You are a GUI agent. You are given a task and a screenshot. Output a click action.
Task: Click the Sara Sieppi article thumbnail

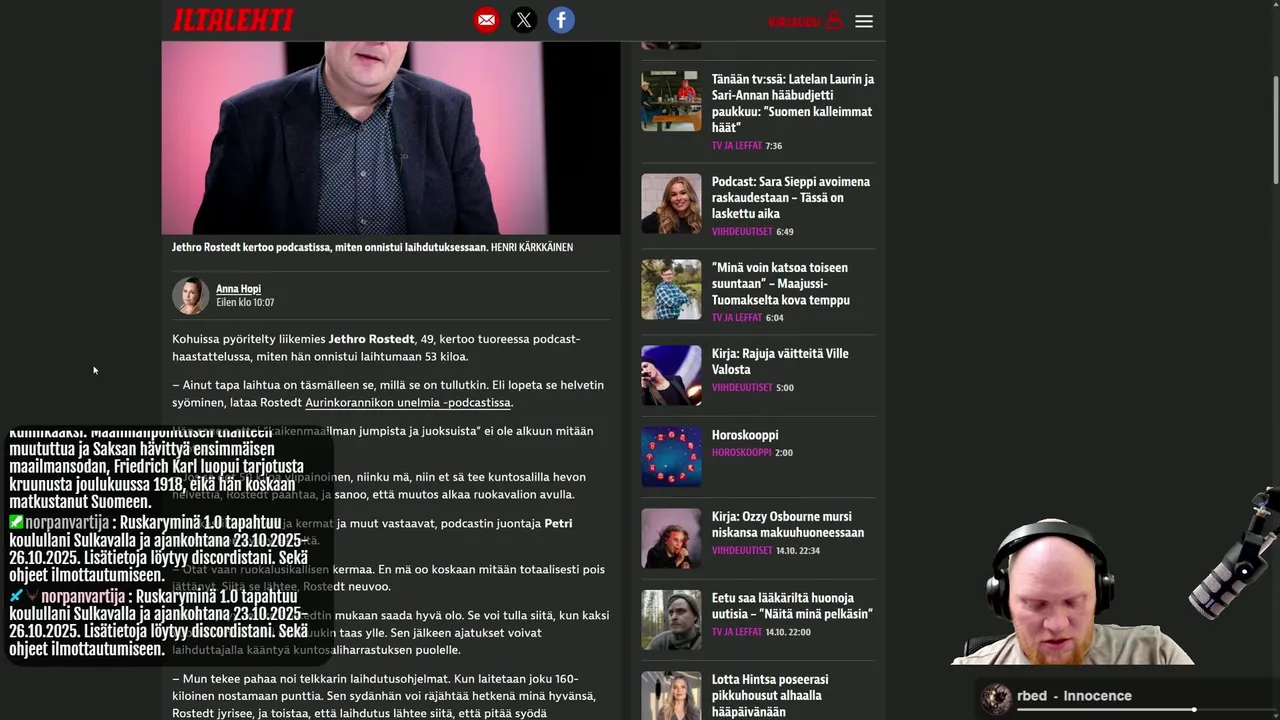click(x=671, y=204)
